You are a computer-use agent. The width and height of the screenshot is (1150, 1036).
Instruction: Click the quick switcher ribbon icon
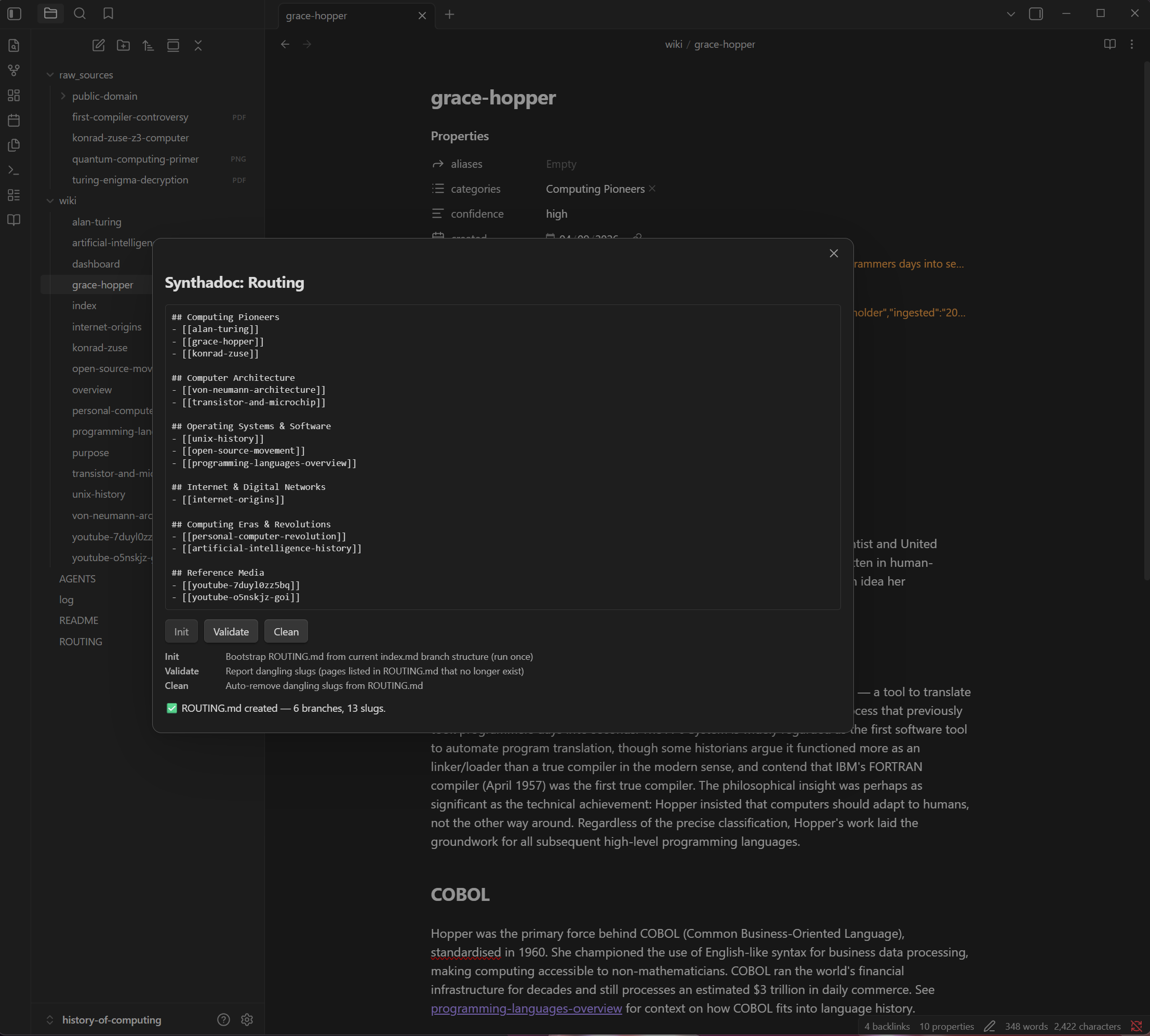[14, 46]
